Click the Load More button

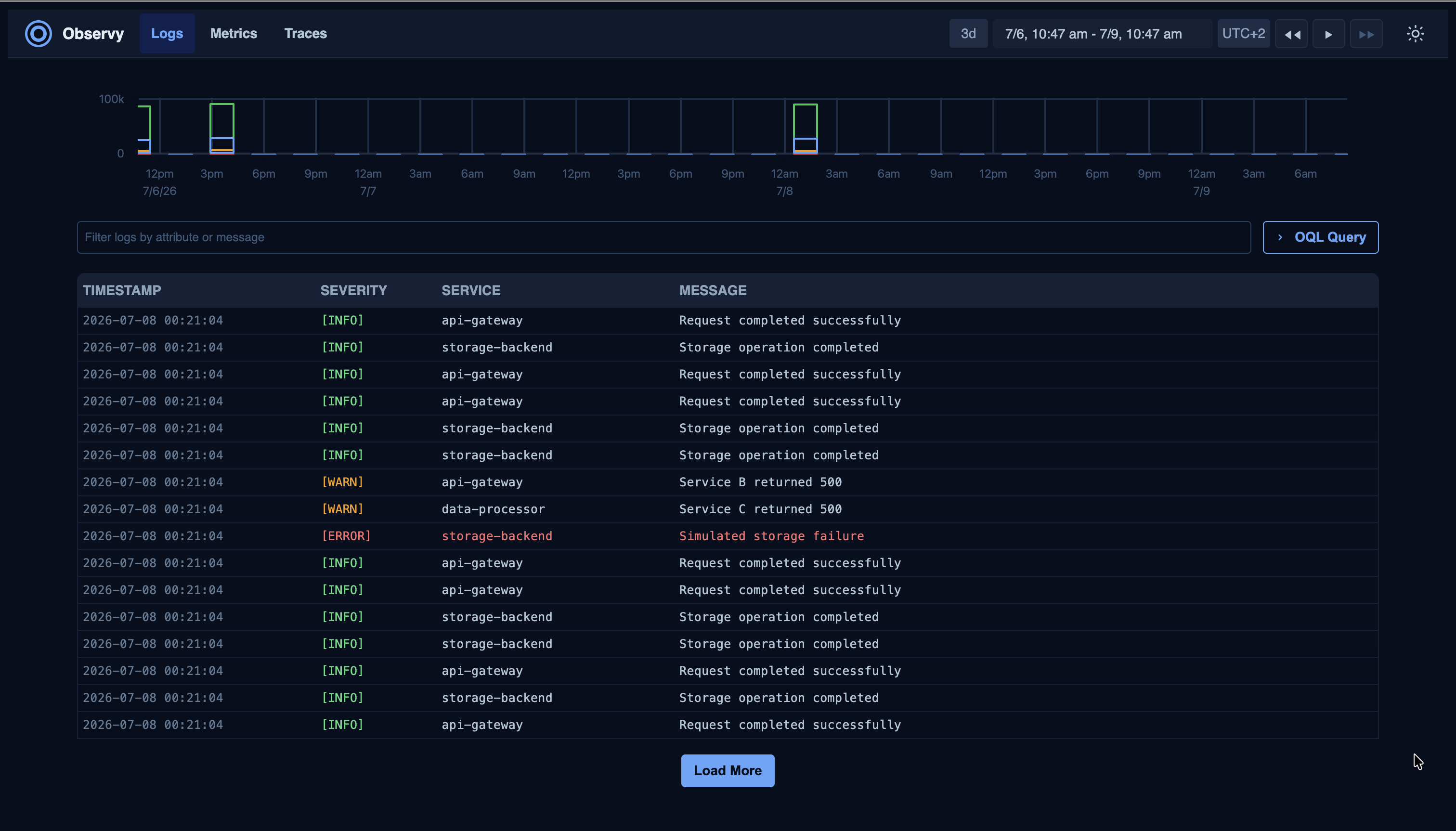click(x=727, y=770)
